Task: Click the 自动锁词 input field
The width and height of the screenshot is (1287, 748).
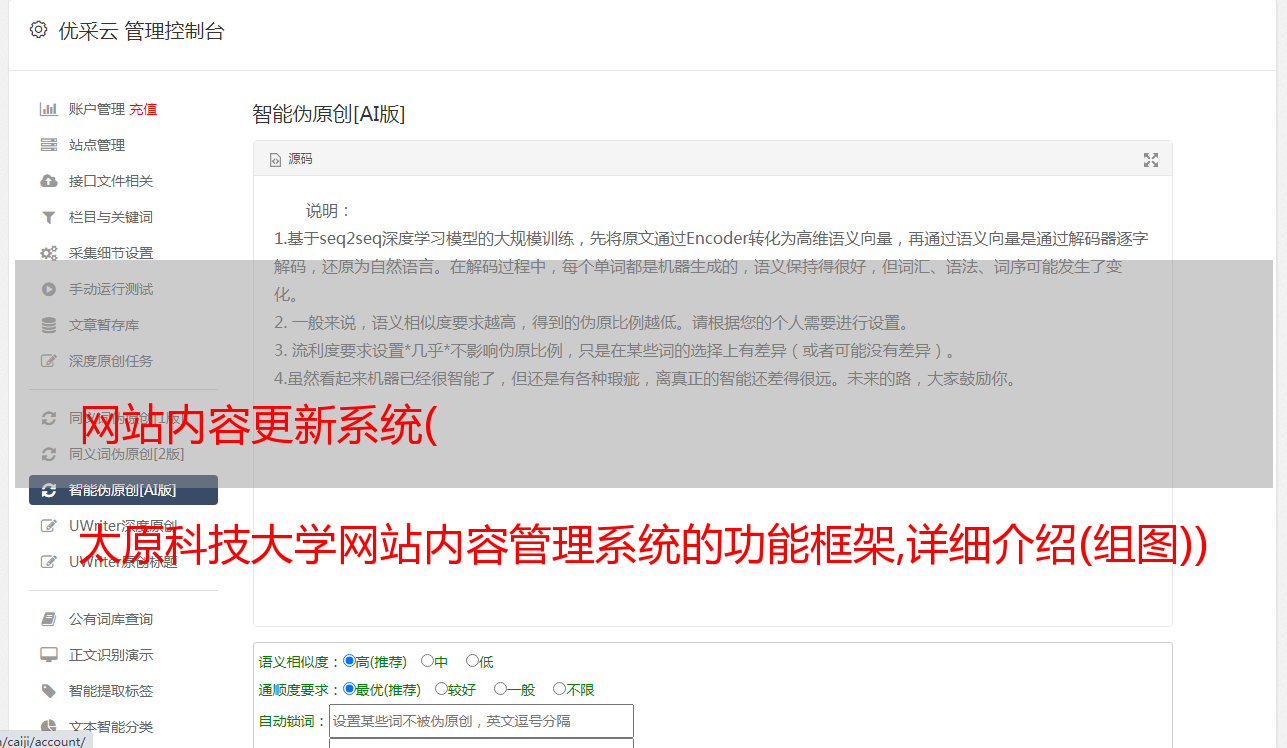Action: click(481, 721)
